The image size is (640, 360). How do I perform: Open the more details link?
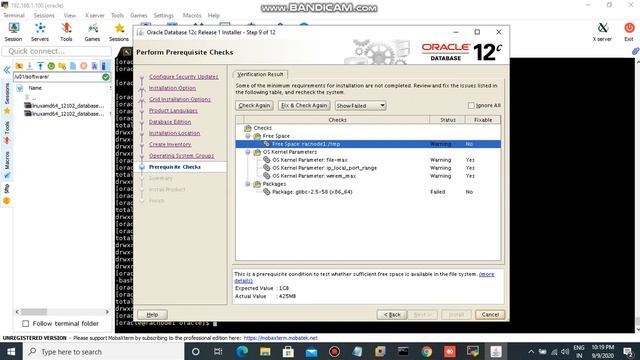coord(486,274)
